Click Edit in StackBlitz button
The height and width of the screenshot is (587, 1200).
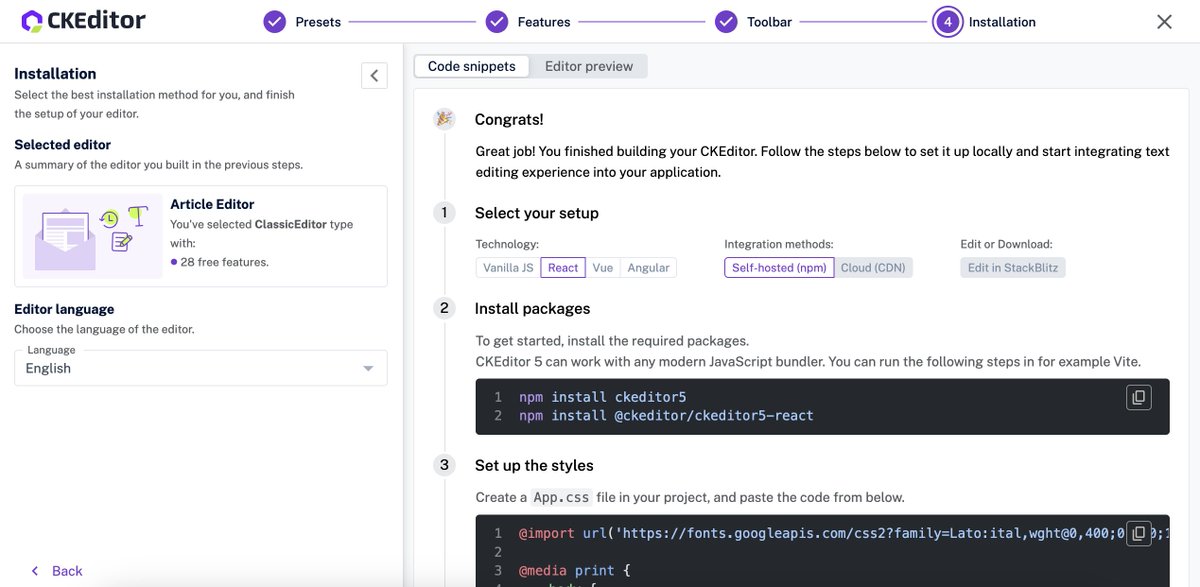1013,268
